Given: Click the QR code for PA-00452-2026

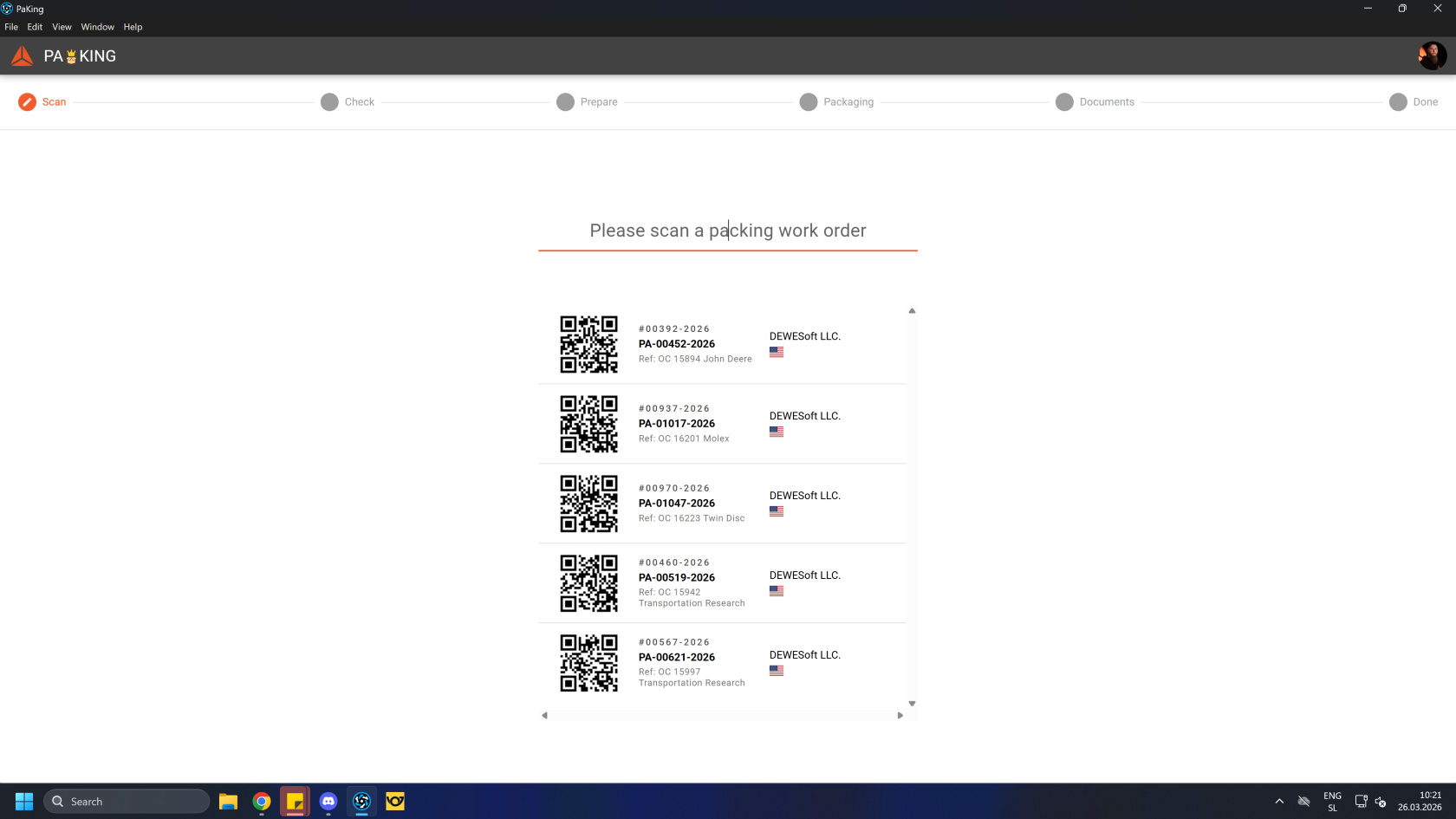Looking at the screenshot, I should tap(588, 344).
